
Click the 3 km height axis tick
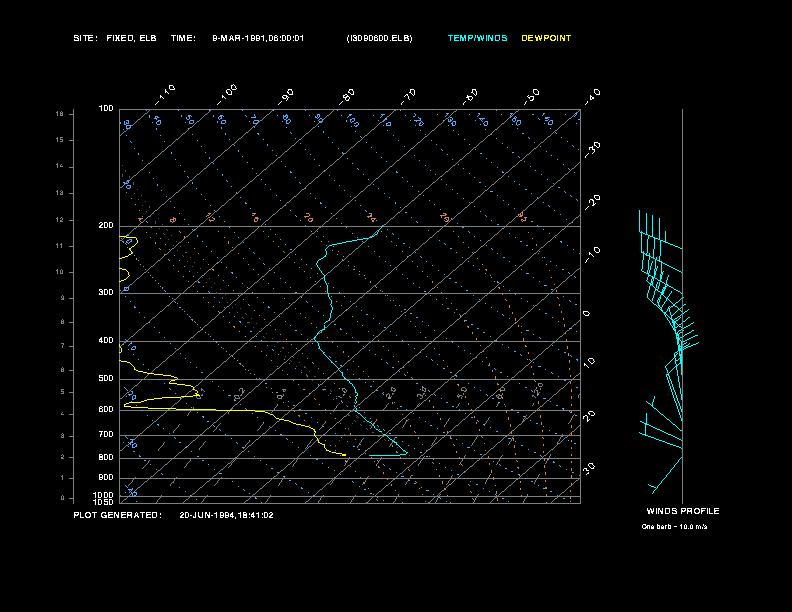point(63,436)
